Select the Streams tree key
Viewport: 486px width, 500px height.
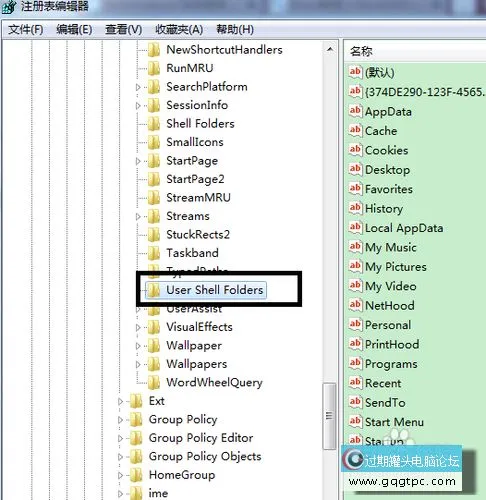188,216
